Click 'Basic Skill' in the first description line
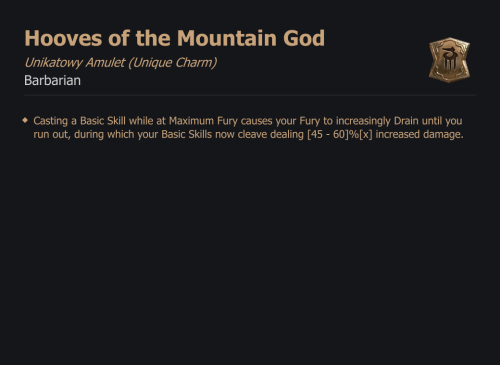 [x=103, y=121]
